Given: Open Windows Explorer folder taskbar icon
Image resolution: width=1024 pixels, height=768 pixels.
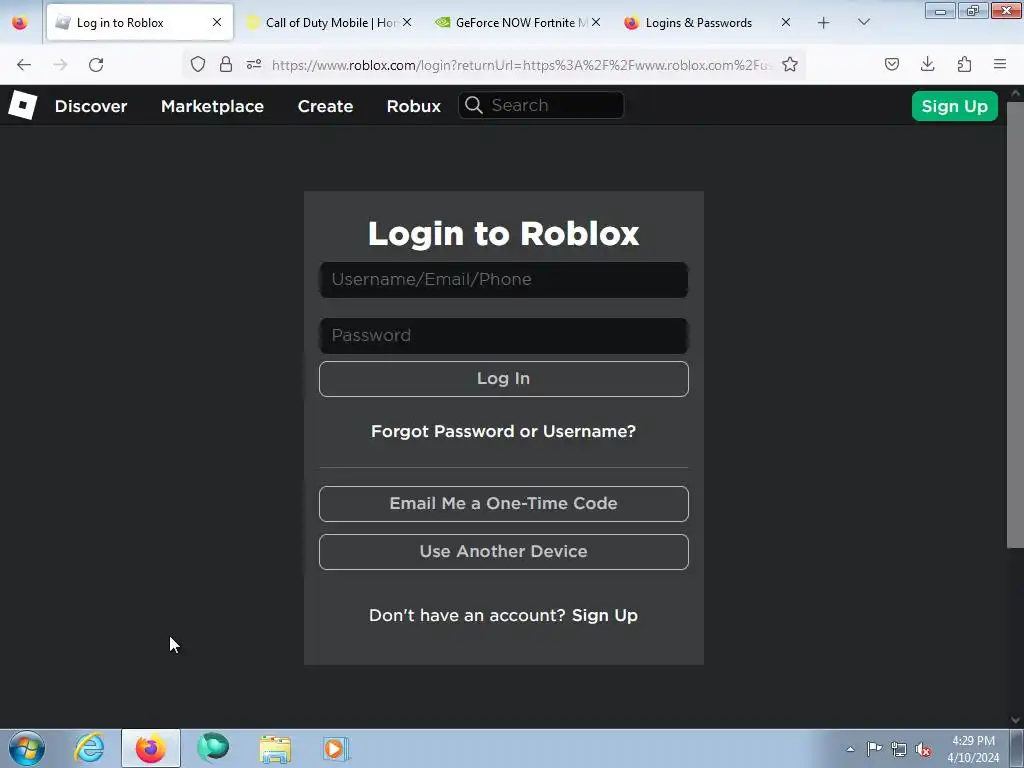Looking at the screenshot, I should pyautogui.click(x=275, y=748).
